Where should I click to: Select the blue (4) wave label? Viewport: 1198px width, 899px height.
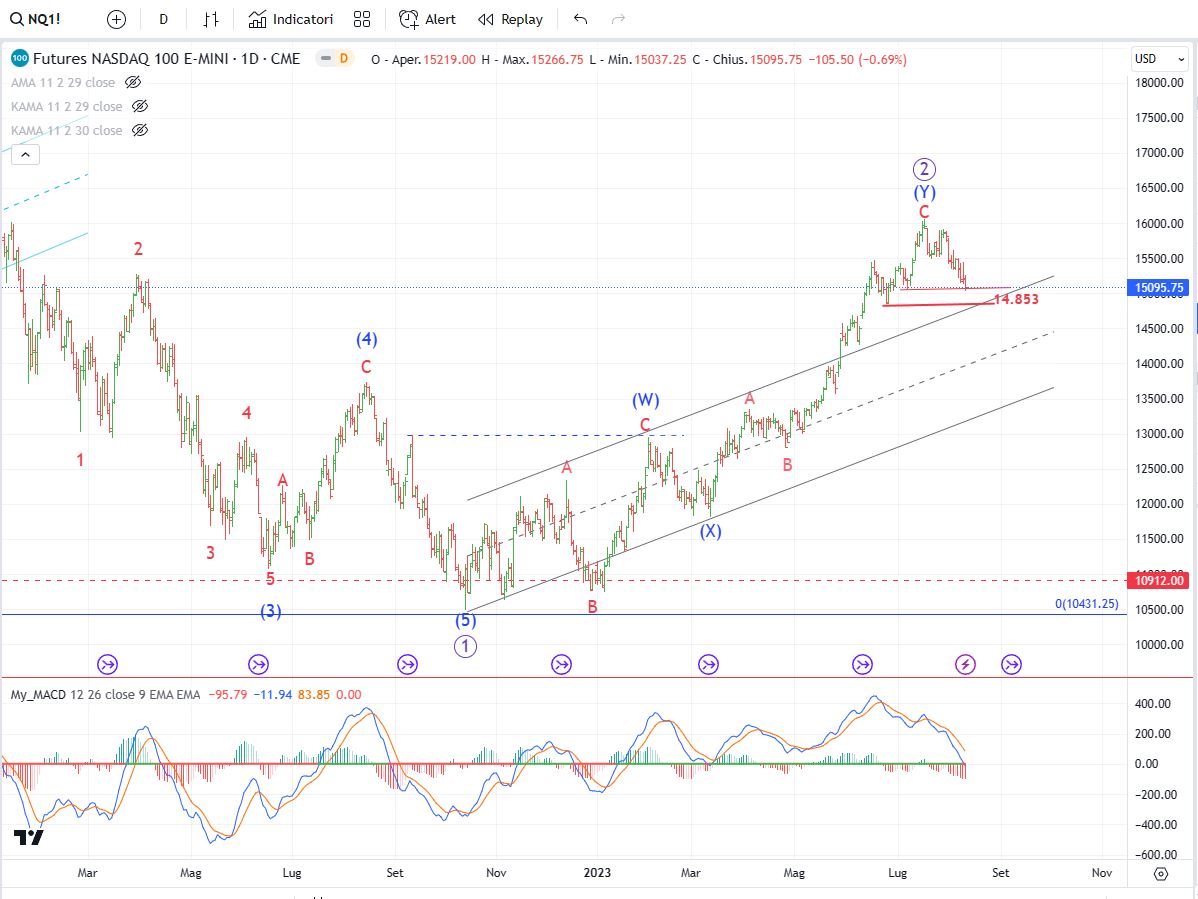pyautogui.click(x=367, y=339)
